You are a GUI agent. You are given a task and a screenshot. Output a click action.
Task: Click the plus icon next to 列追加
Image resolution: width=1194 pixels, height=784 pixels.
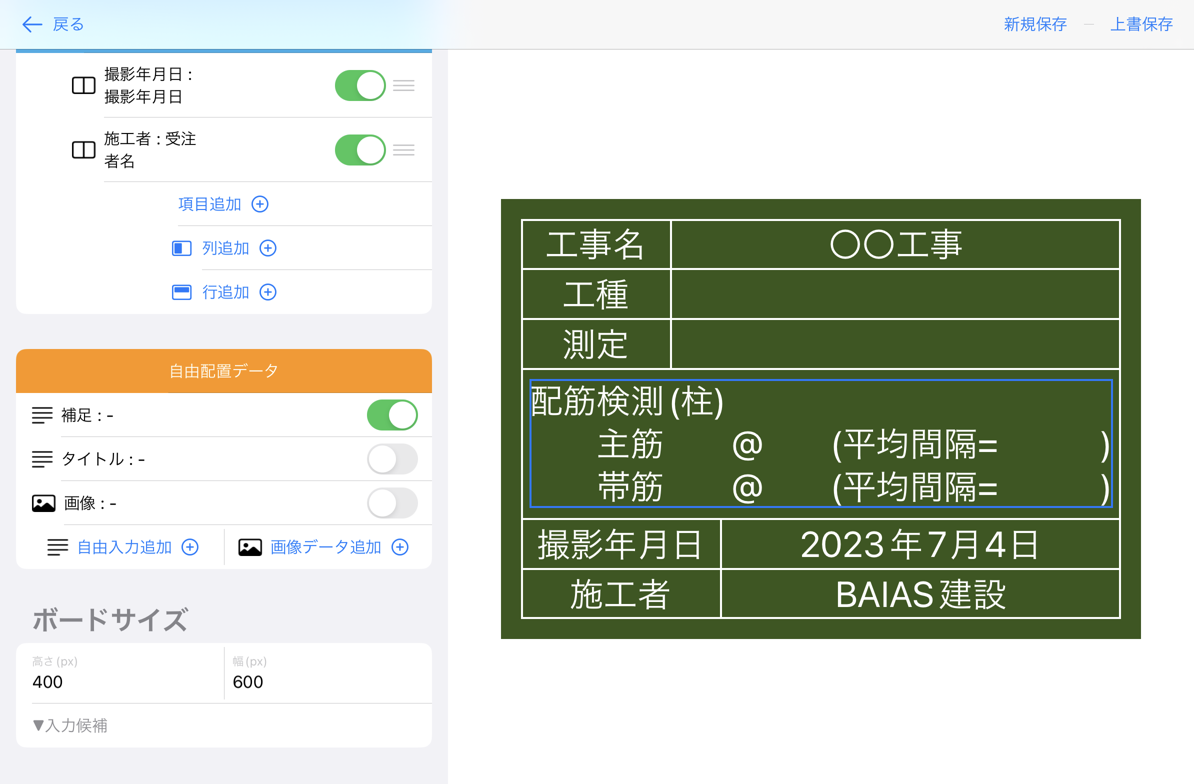click(268, 248)
